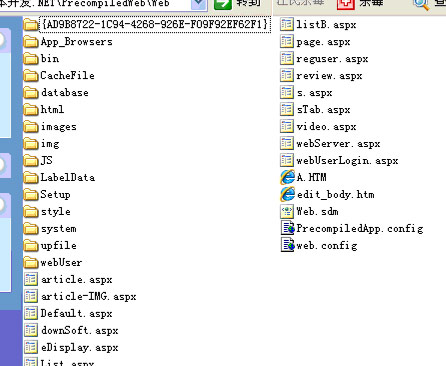The height and width of the screenshot is (366, 446).
Task: Click the A.HTM Internet Explorer icon
Action: point(287,177)
